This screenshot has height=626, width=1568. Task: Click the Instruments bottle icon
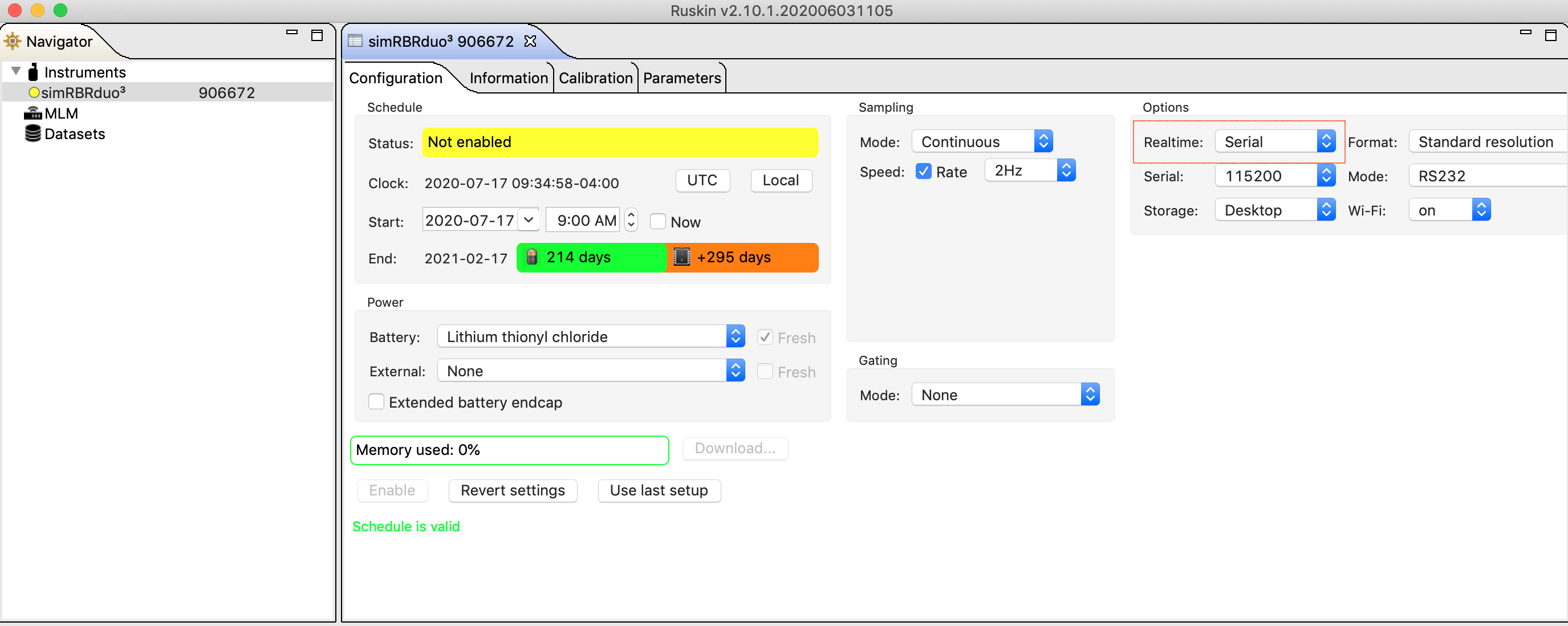click(34, 72)
